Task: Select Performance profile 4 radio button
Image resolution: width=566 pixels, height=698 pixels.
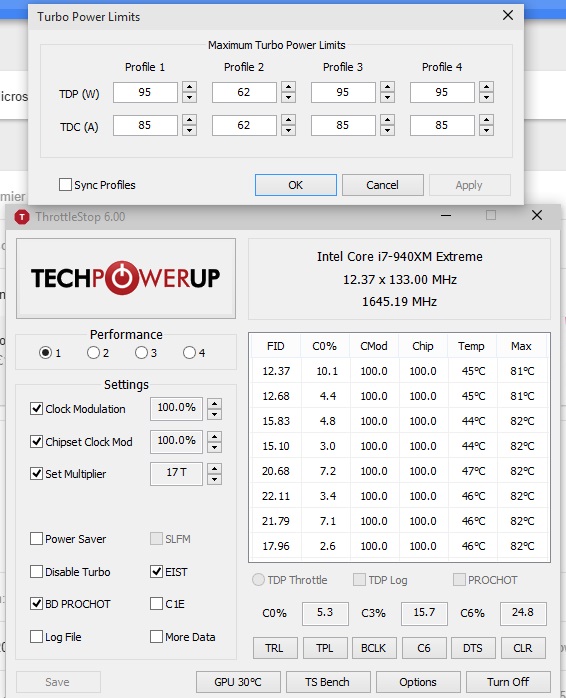Action: pos(189,353)
